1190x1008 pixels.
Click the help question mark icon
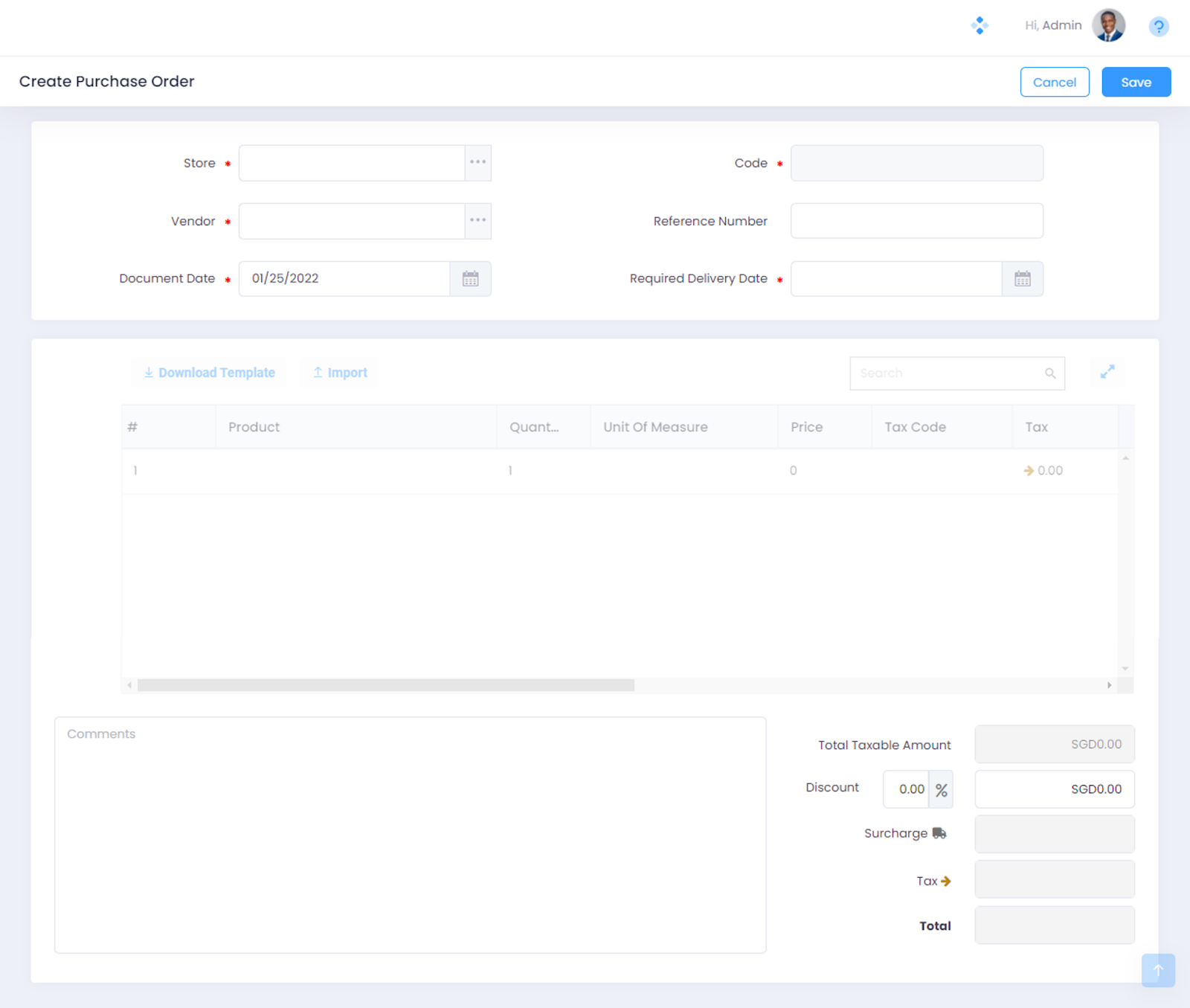[x=1158, y=27]
